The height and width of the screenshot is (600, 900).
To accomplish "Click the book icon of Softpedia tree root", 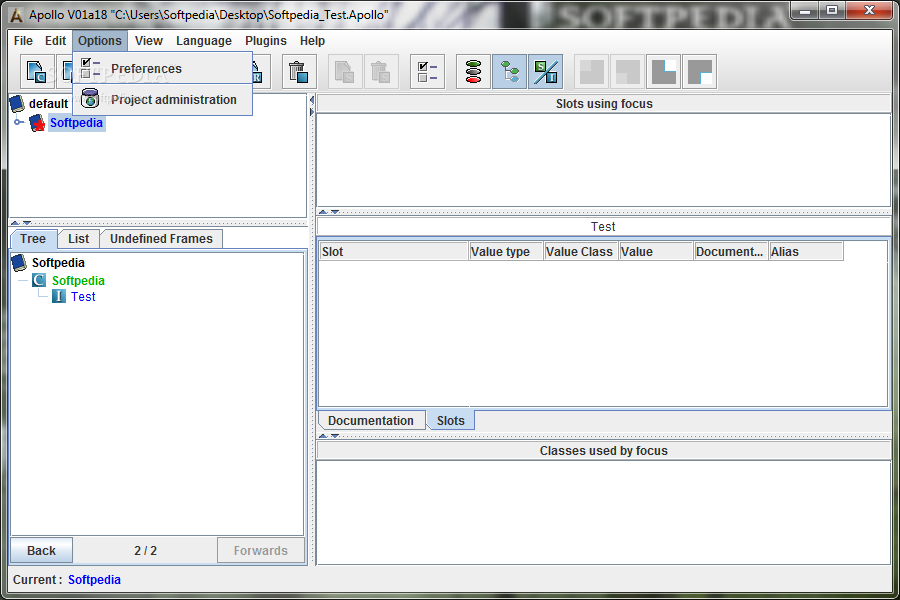I will tap(20, 262).
